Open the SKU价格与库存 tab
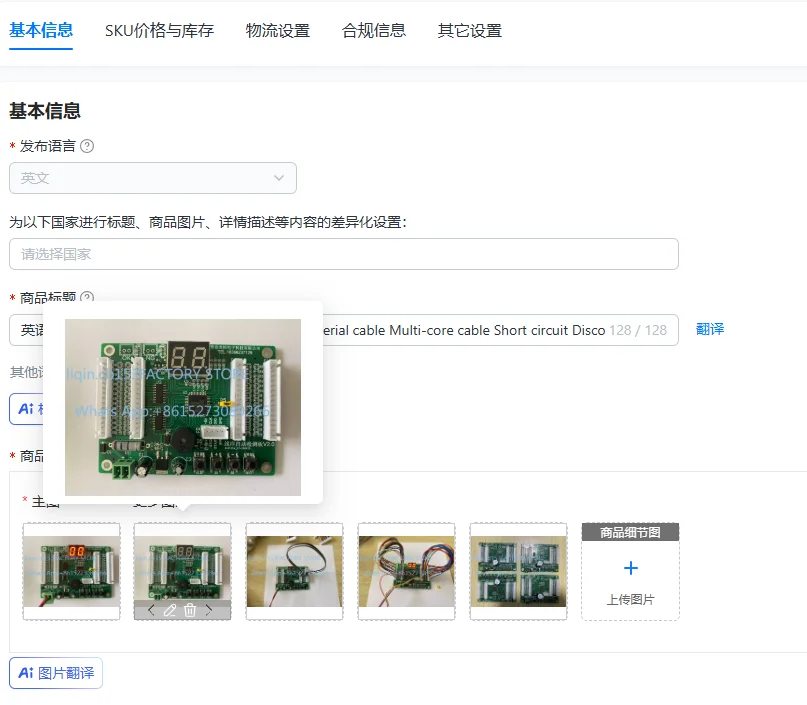 [x=159, y=31]
